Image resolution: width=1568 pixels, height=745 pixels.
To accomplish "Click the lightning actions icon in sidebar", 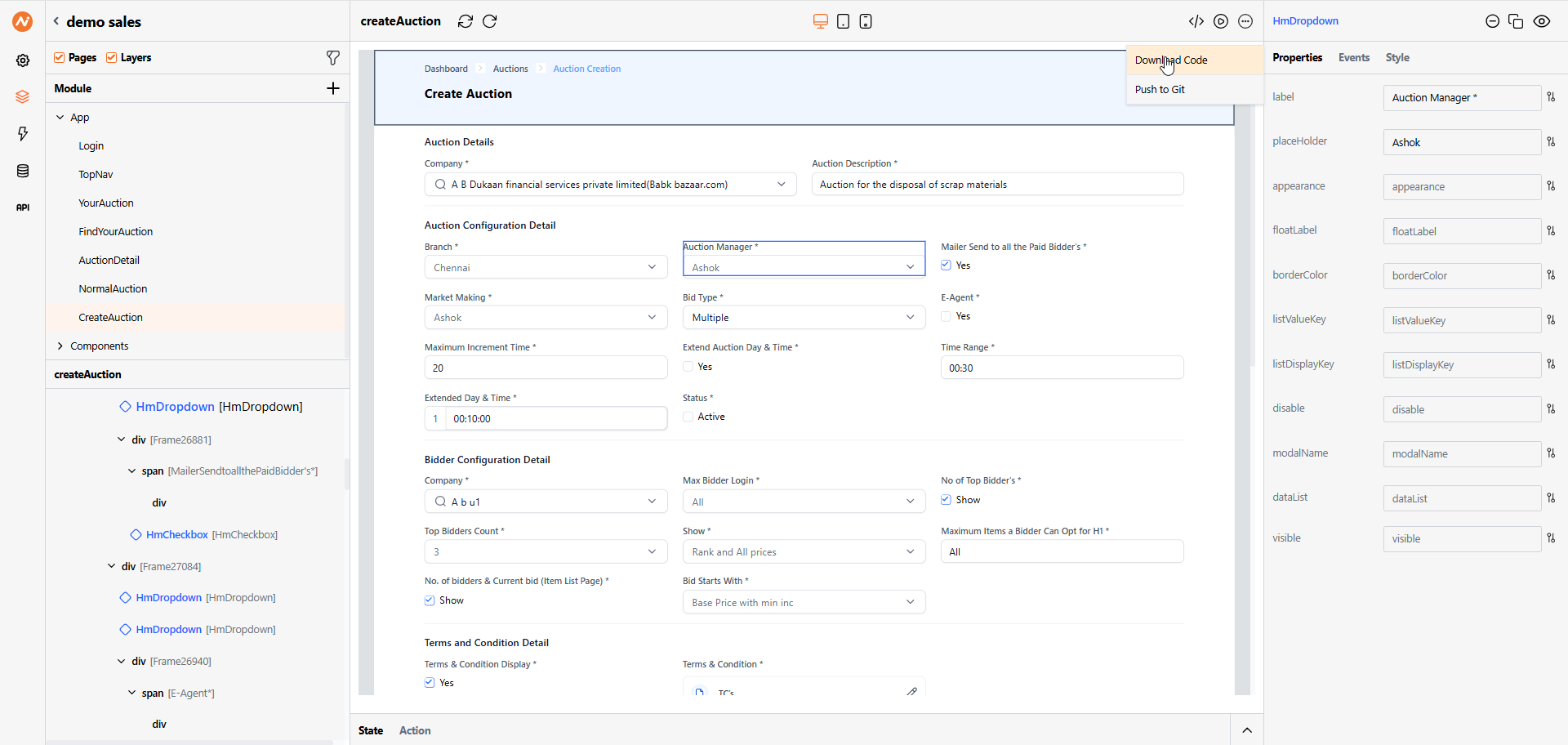I will click(22, 133).
